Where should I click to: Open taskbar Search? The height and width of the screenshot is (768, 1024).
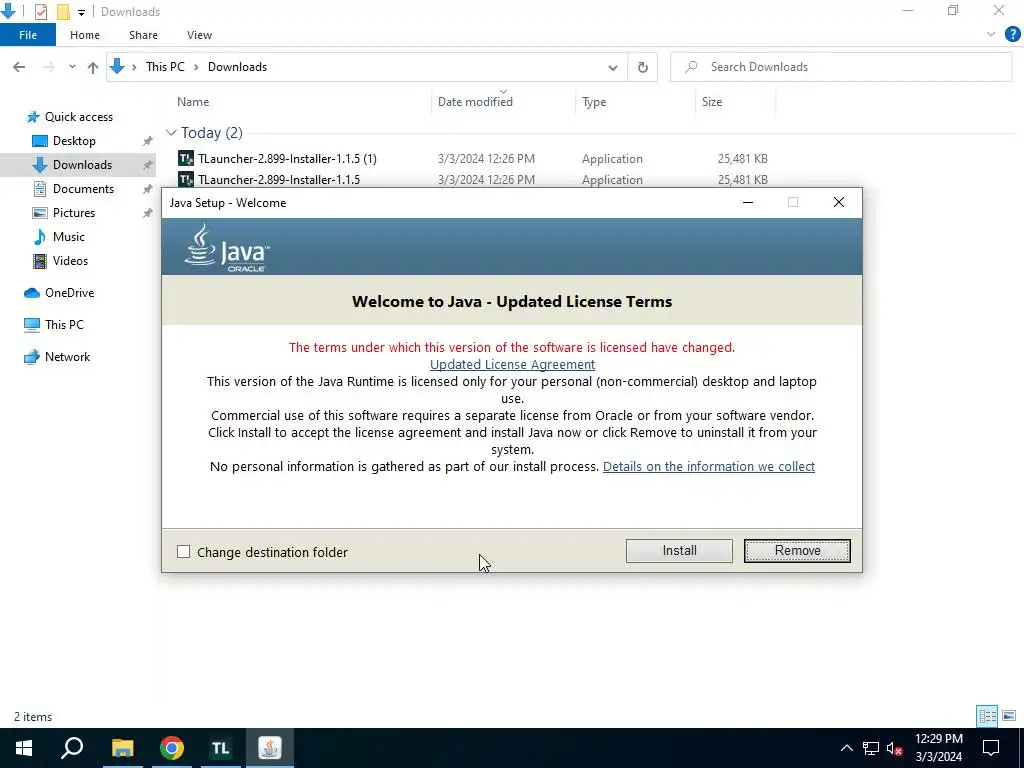[72, 748]
